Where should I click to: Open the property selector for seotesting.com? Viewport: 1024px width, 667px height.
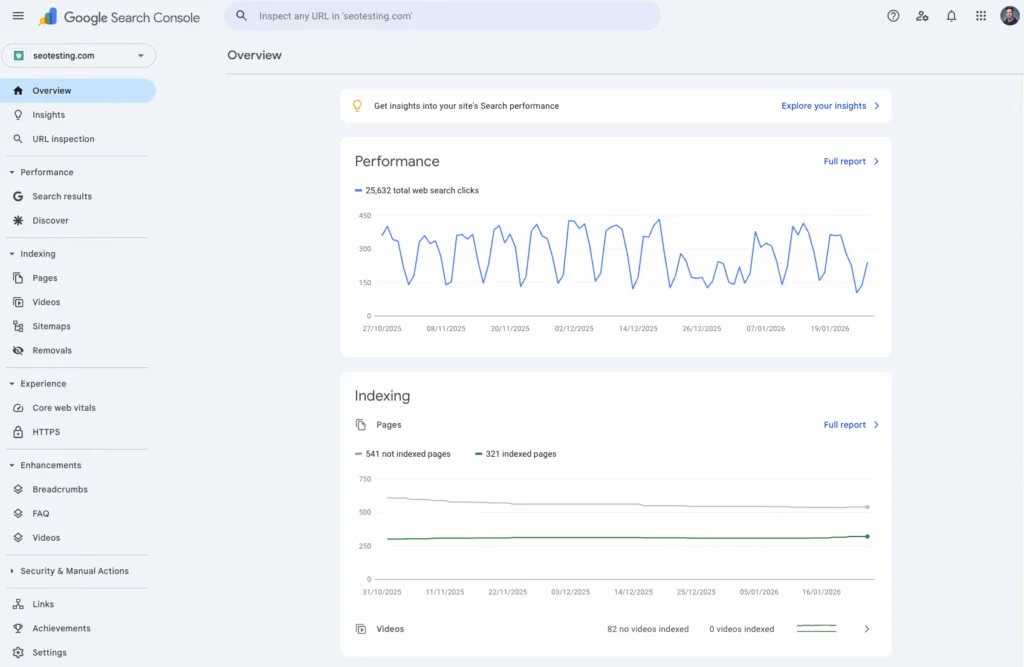point(78,55)
